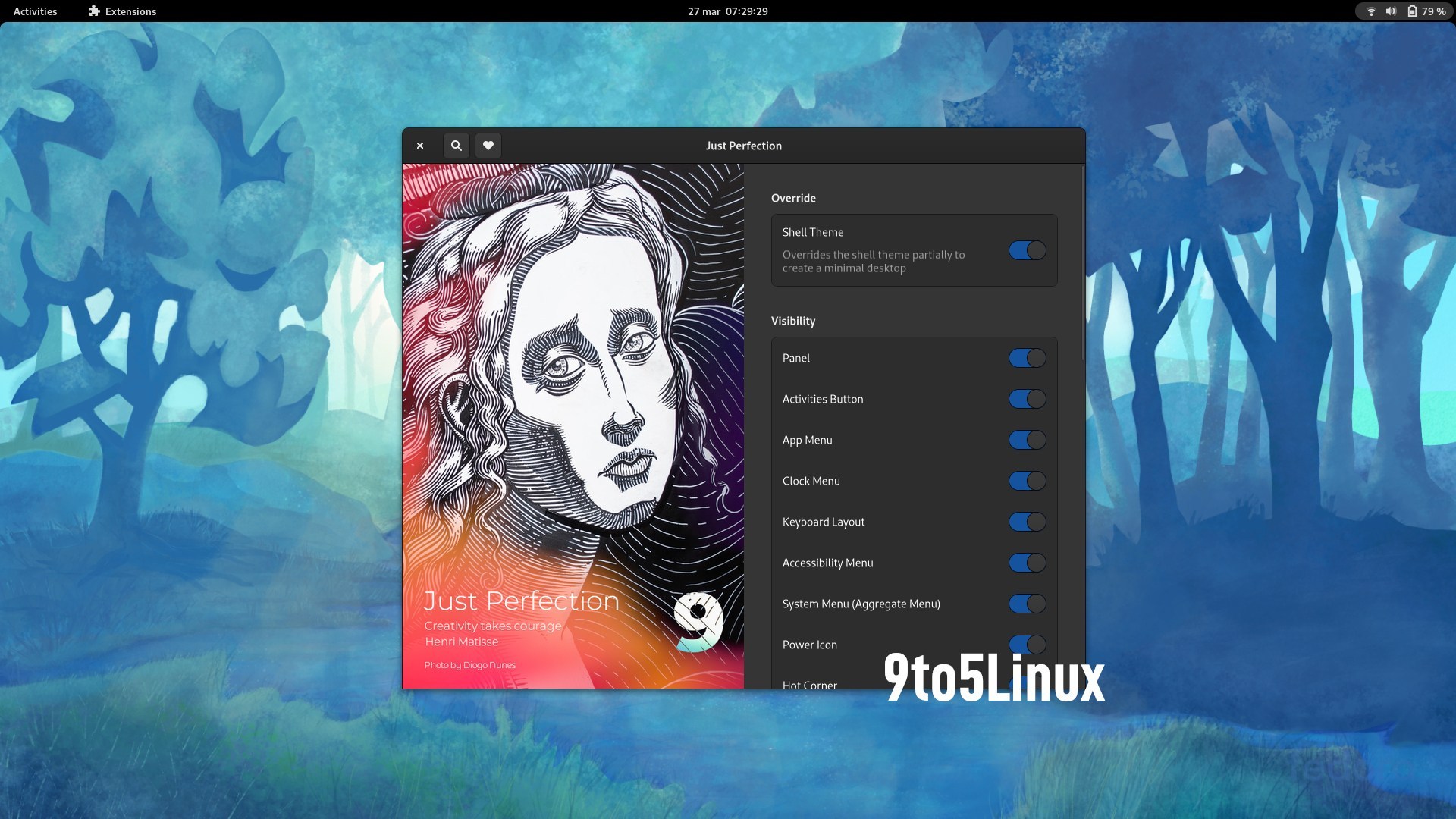Disable the App Menu toggle
The height and width of the screenshot is (819, 1456).
[x=1028, y=439]
